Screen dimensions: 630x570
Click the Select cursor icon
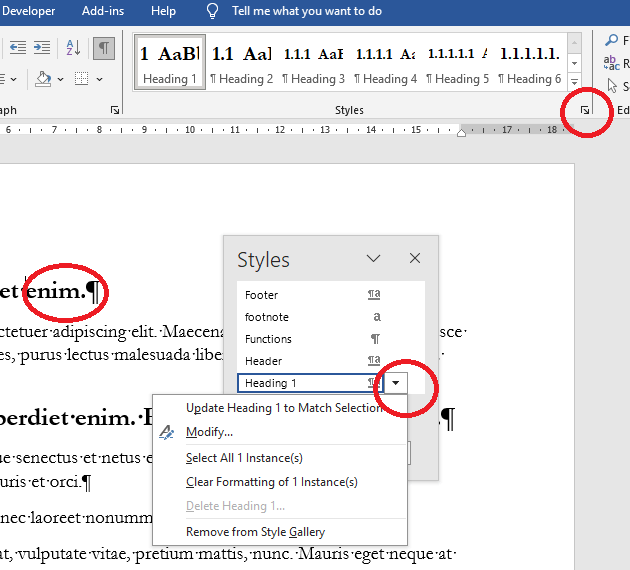click(x=612, y=86)
